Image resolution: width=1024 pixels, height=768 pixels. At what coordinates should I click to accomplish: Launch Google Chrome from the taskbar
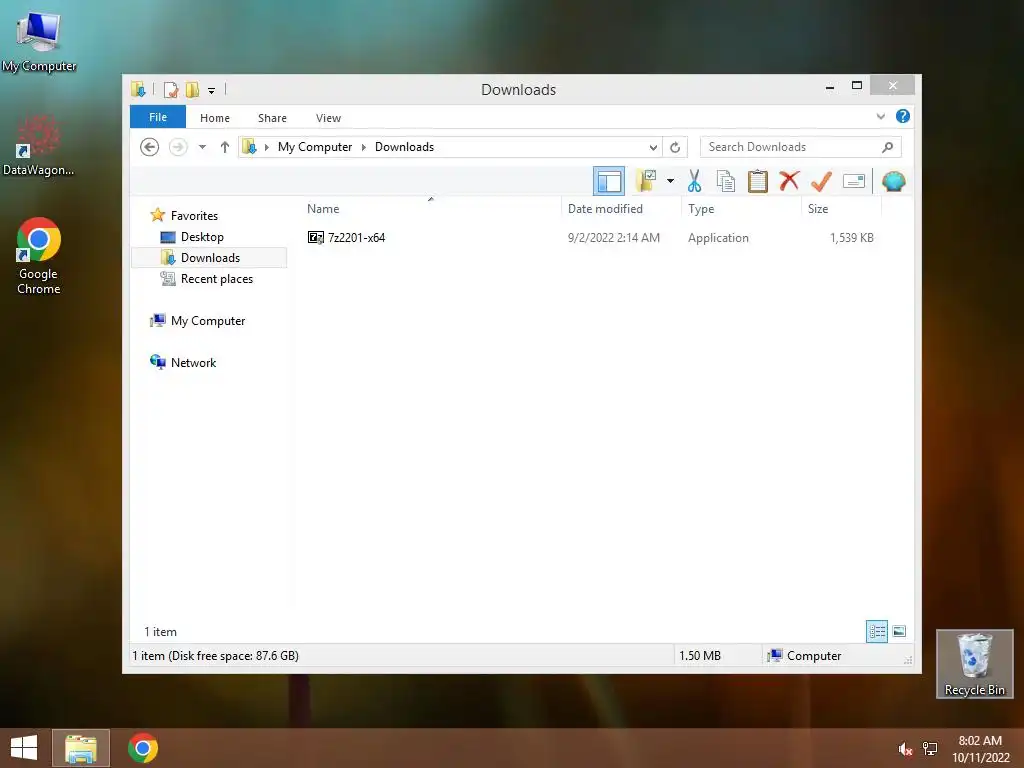[x=142, y=748]
